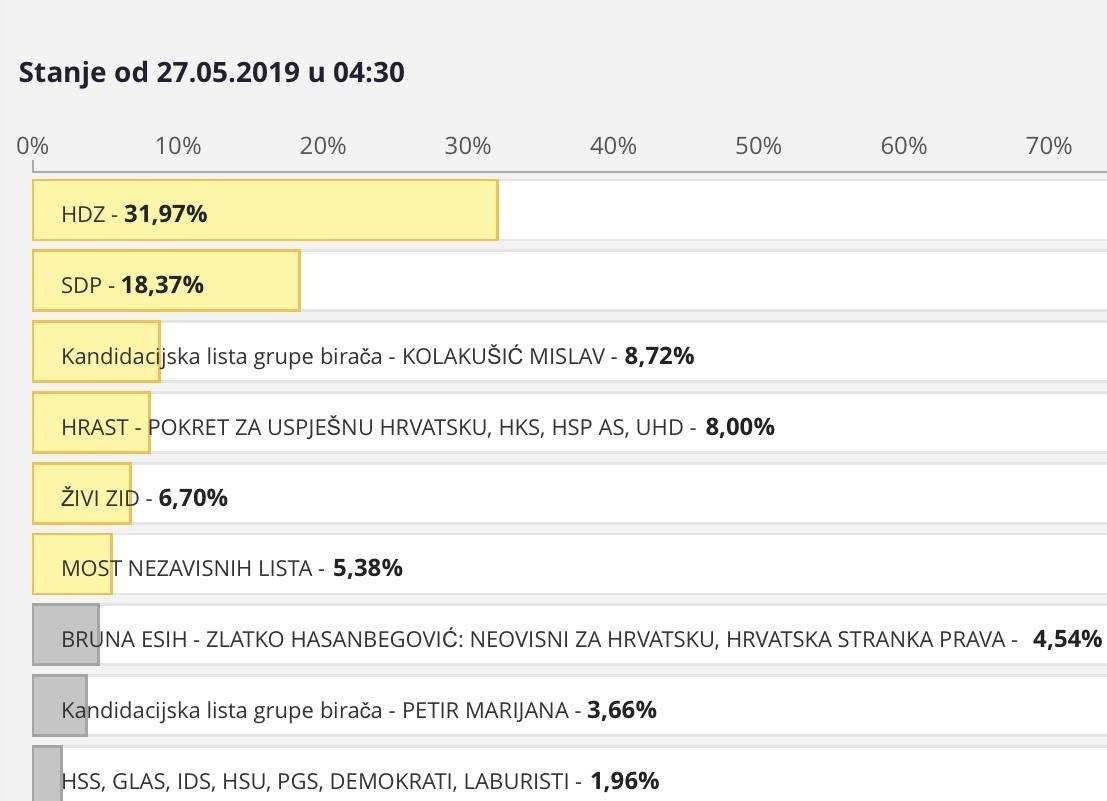Click the HSS, GLAS, IDS coalition row
1107x801 pixels.
coord(360,780)
